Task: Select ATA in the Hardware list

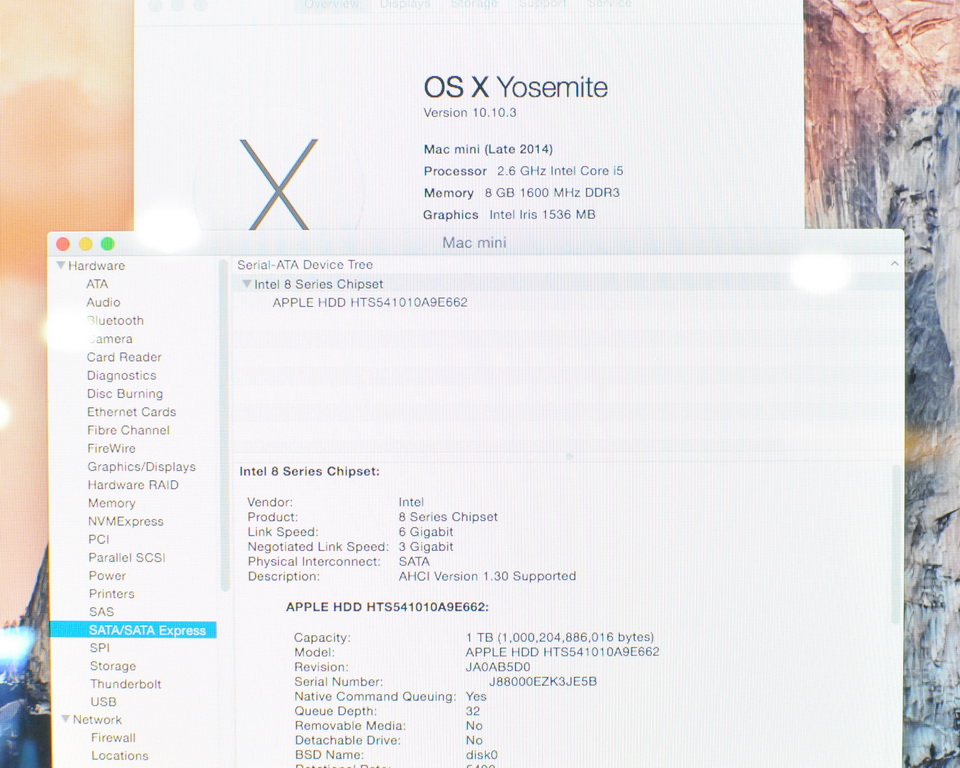Action: (x=97, y=284)
